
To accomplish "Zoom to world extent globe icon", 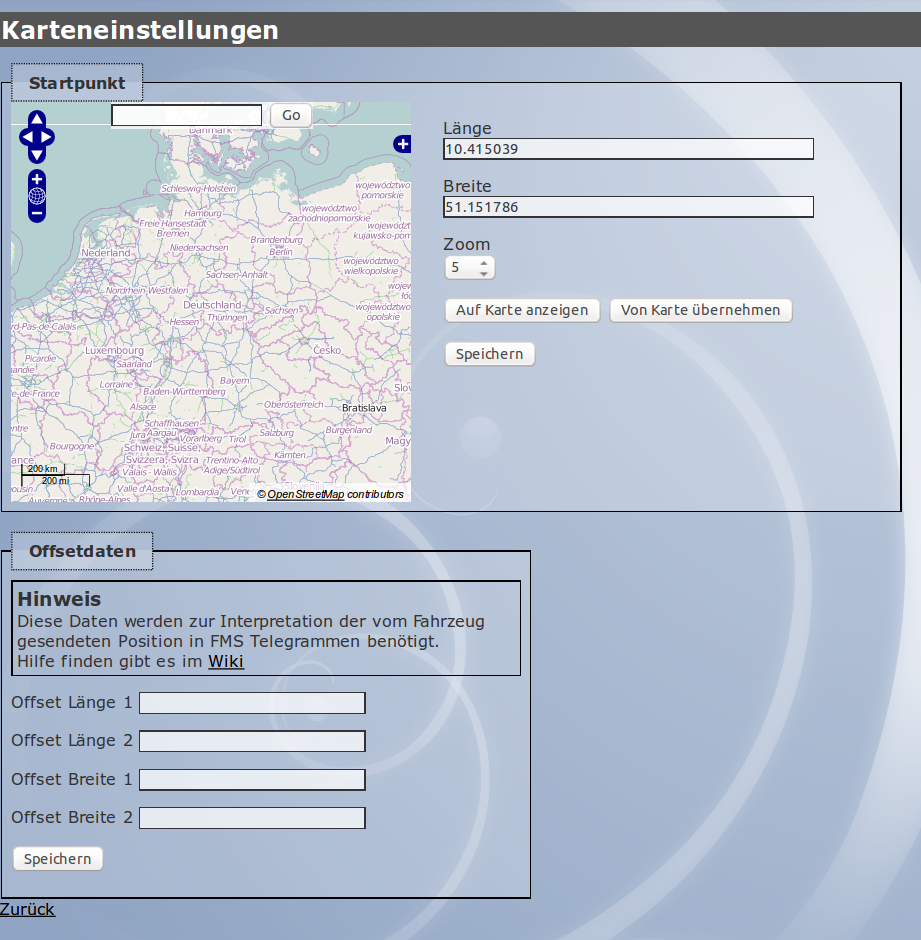I will [37, 196].
